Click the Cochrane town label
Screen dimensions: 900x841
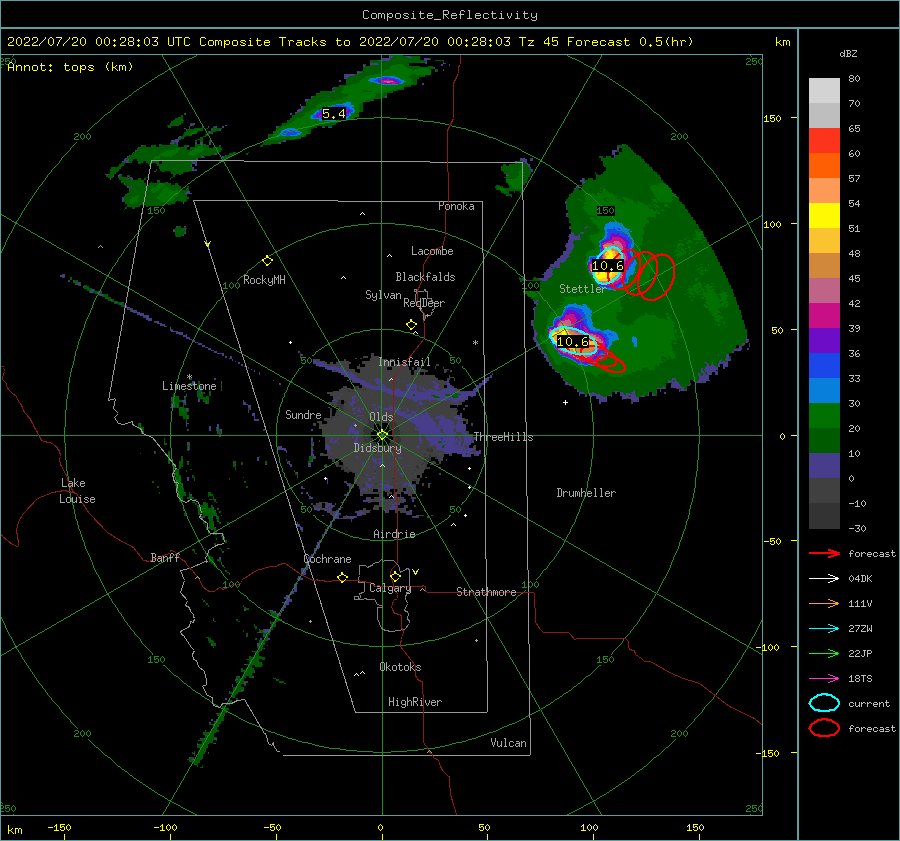(327, 559)
